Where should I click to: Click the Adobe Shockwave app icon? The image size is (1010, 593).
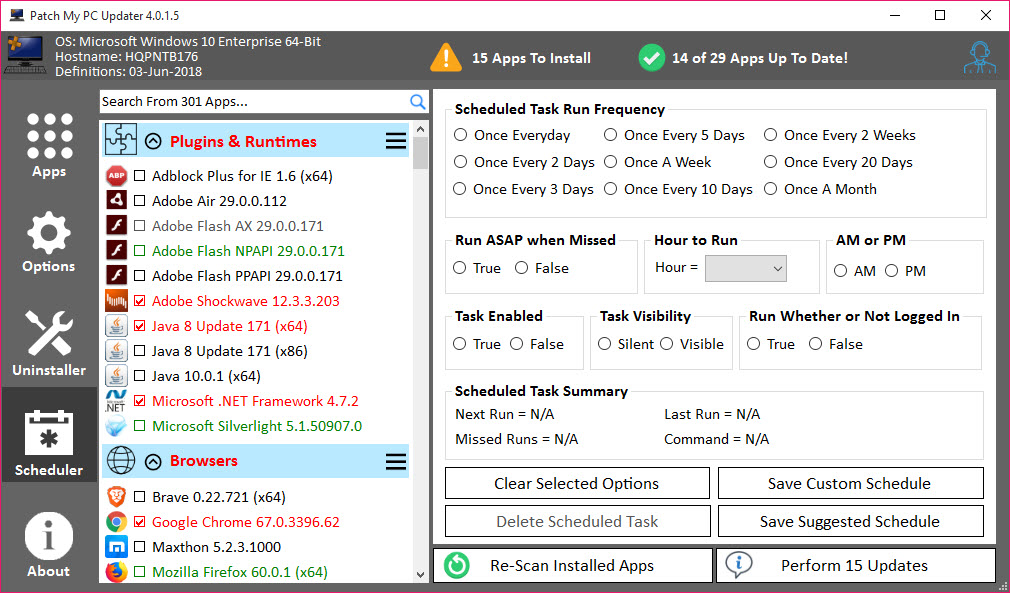click(117, 301)
